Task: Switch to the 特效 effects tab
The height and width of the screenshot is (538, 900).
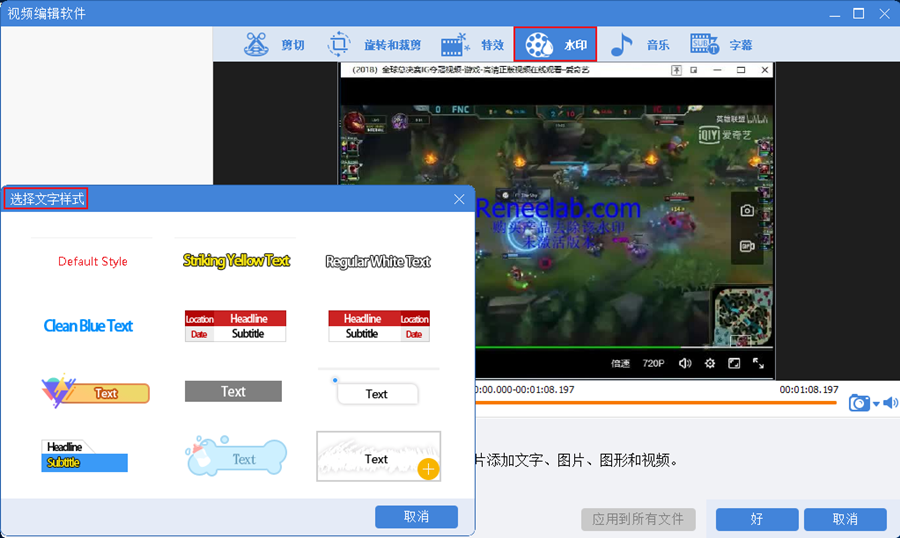Action: point(472,44)
